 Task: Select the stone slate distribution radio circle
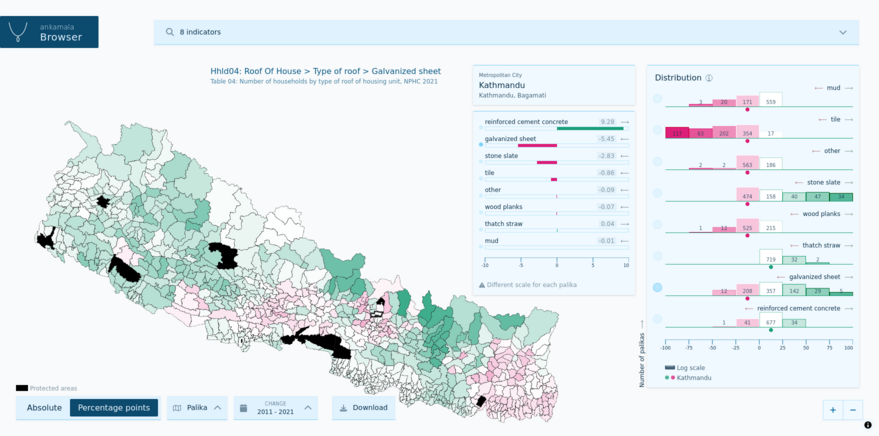(657, 193)
